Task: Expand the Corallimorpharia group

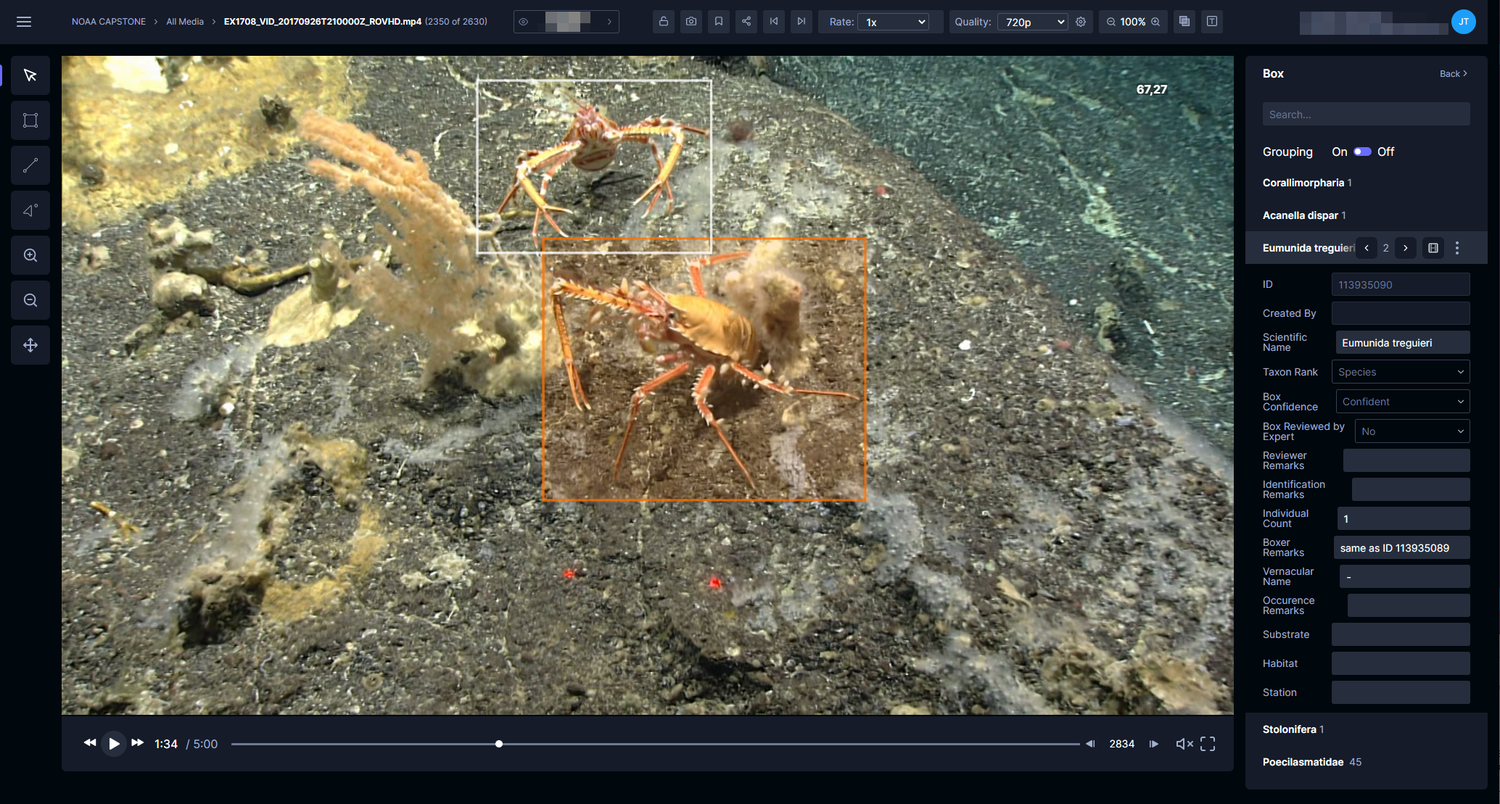Action: click(1366, 183)
